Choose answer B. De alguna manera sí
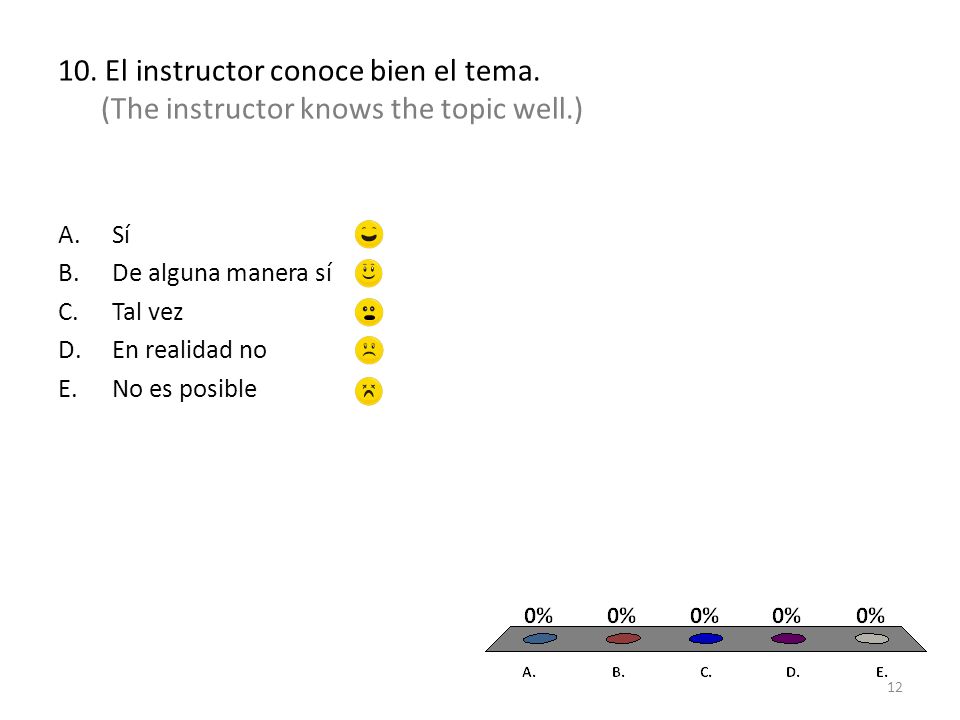 [195, 273]
